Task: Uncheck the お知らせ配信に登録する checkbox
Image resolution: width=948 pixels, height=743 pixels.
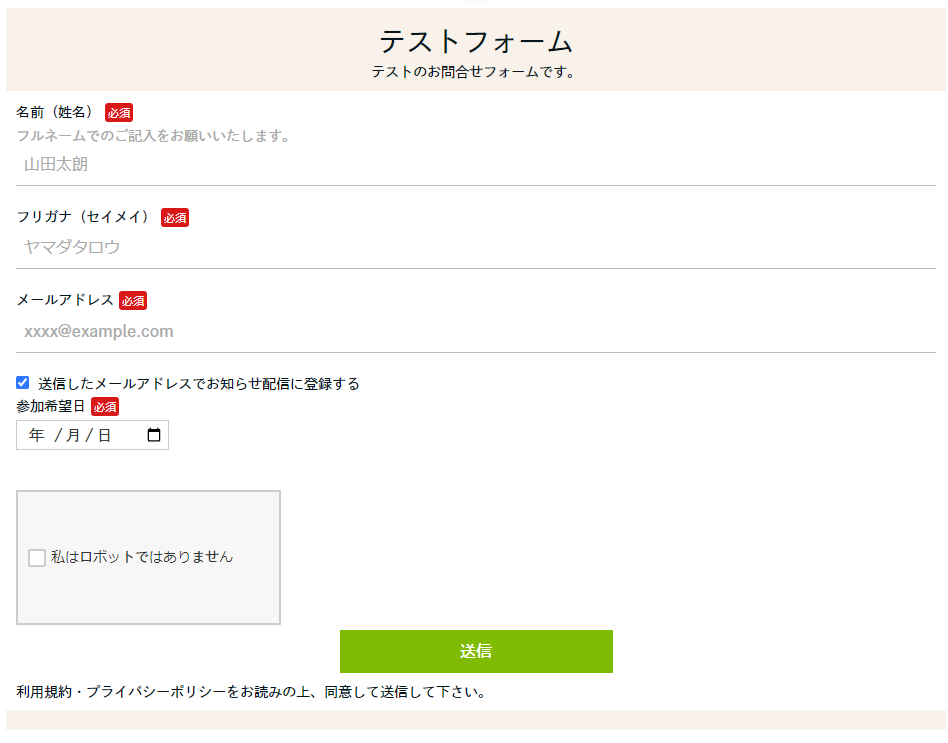Action: click(x=22, y=383)
